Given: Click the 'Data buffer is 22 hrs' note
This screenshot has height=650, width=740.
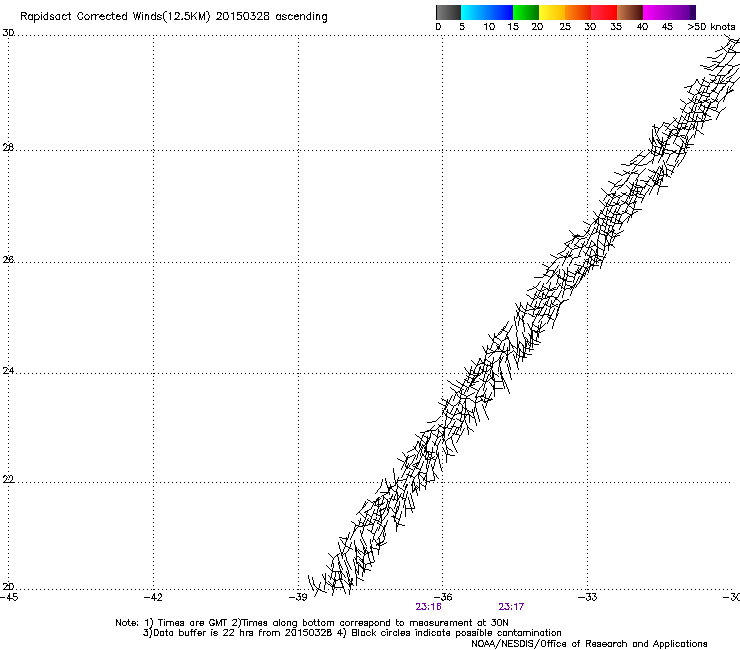Looking at the screenshot, I should coord(352,633).
